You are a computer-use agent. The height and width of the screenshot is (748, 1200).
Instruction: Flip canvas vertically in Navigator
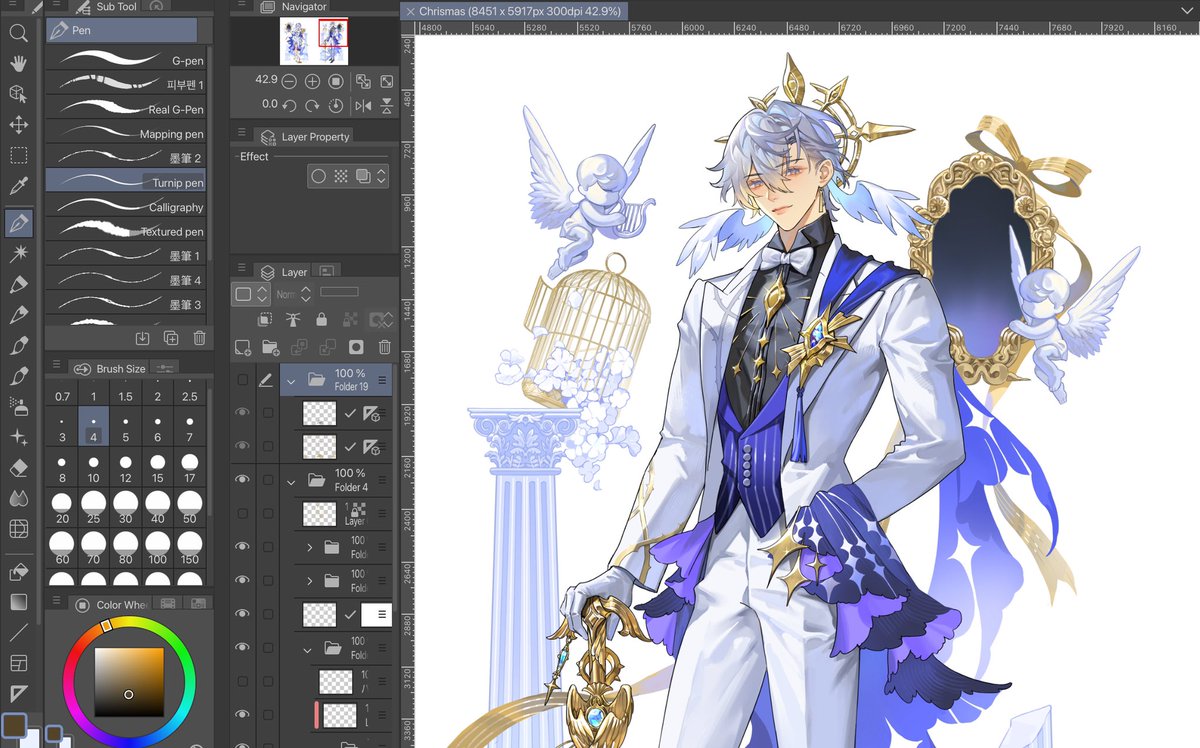386,105
